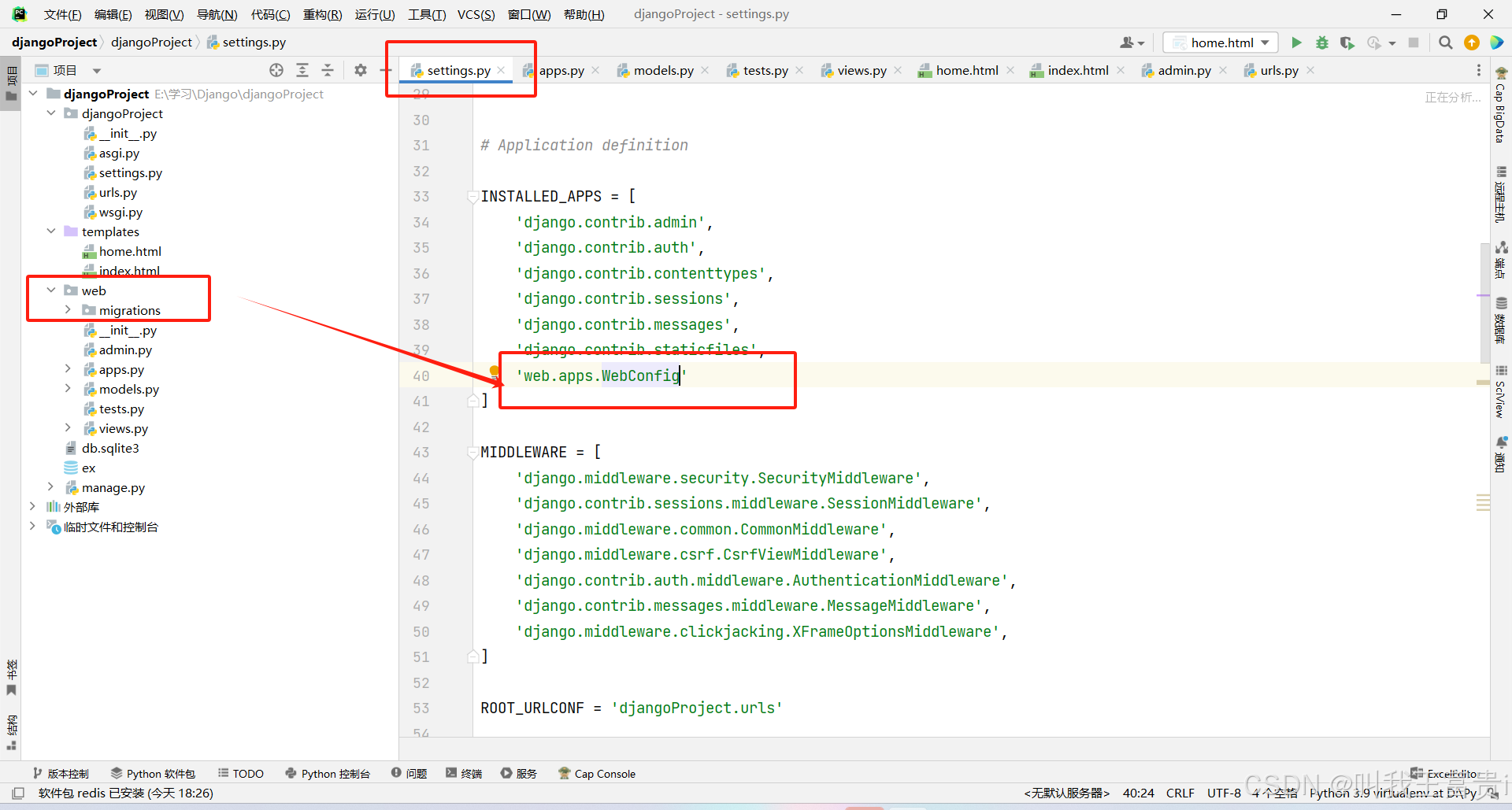Expand apps.py in the tree
The image size is (1512, 810).
pos(68,369)
